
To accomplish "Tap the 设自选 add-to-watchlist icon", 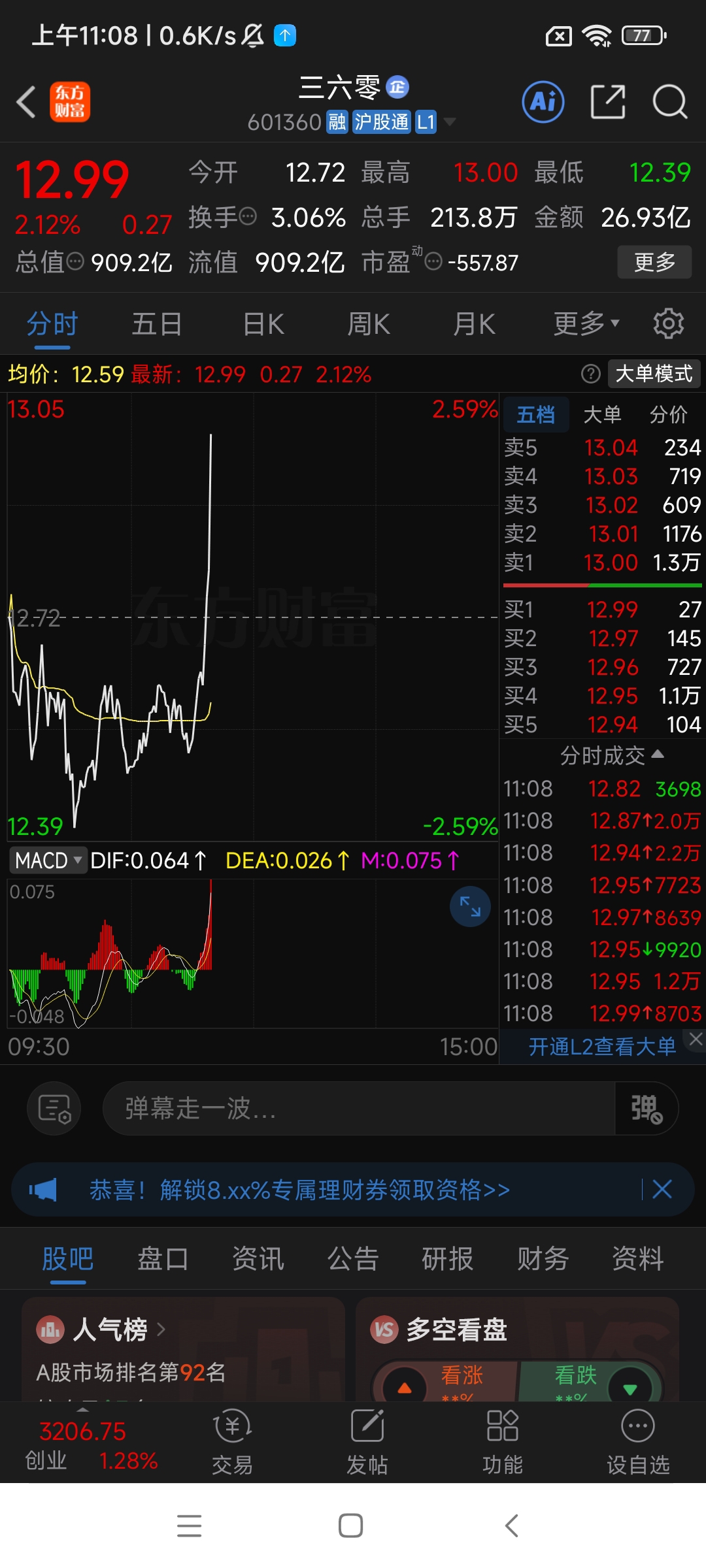I will (x=638, y=1443).
